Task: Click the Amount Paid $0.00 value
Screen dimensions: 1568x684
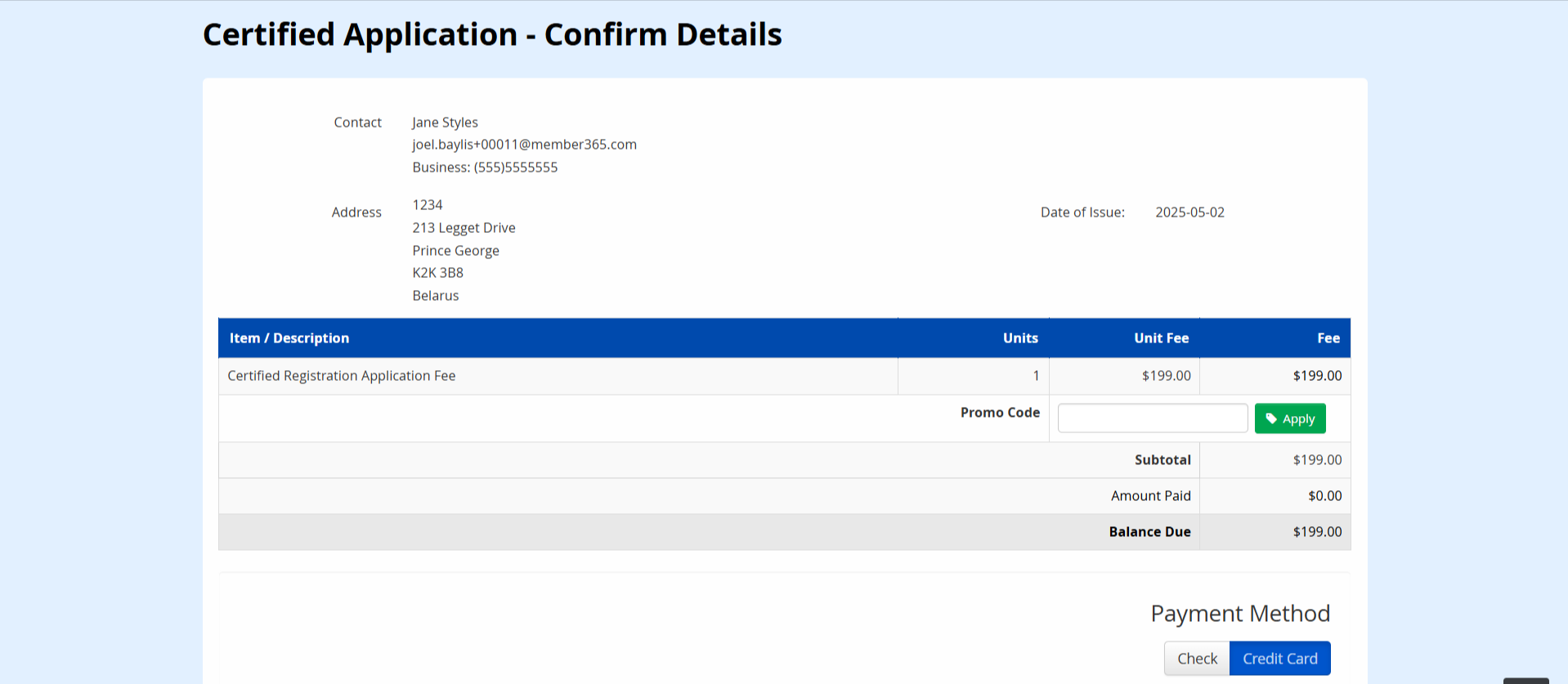Action: [x=1324, y=496]
